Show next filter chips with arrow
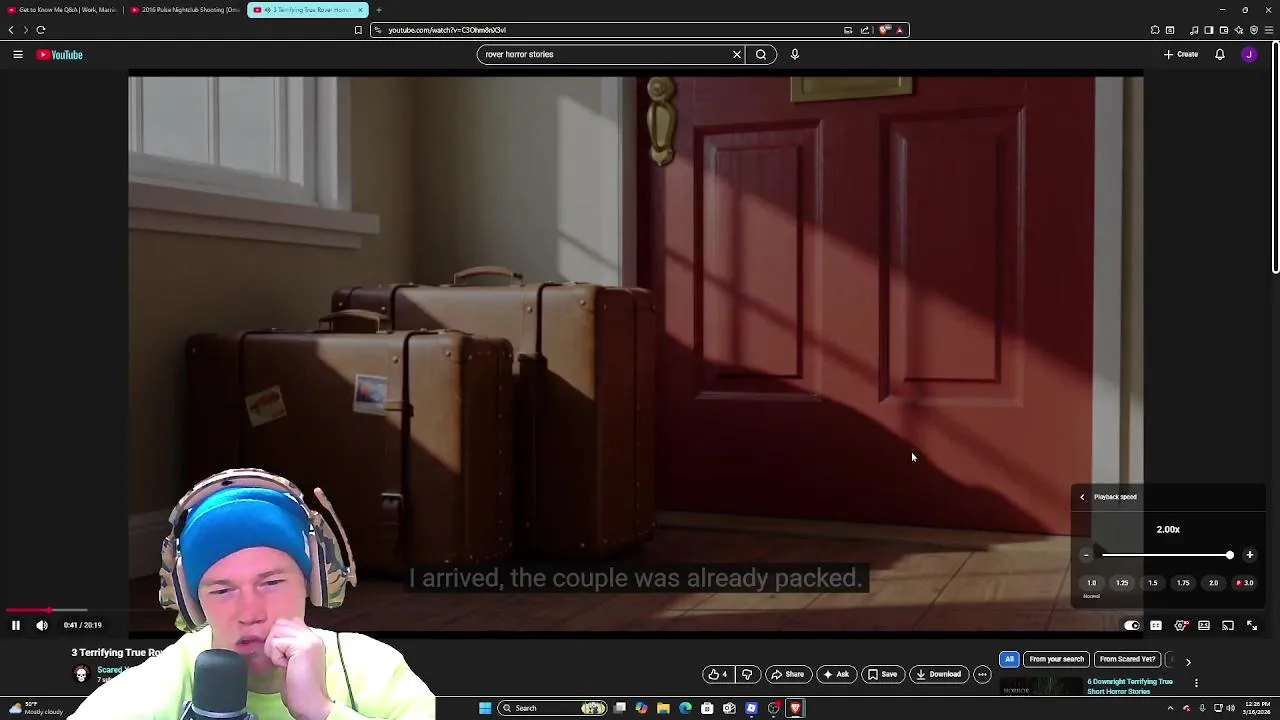The width and height of the screenshot is (1280, 720). 1188,661
